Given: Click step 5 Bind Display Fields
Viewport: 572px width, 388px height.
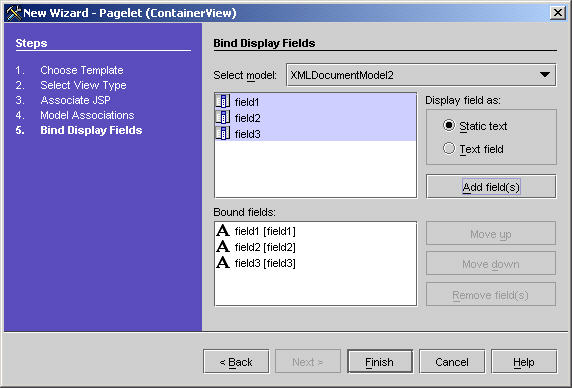Looking at the screenshot, I should (x=91, y=130).
